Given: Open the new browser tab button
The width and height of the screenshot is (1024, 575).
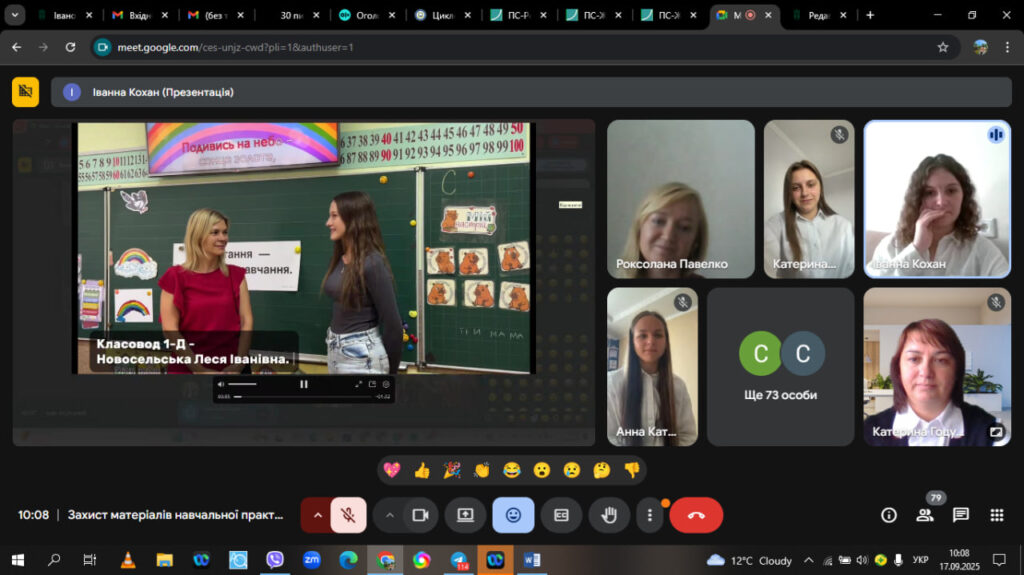Looking at the screenshot, I should [870, 14].
